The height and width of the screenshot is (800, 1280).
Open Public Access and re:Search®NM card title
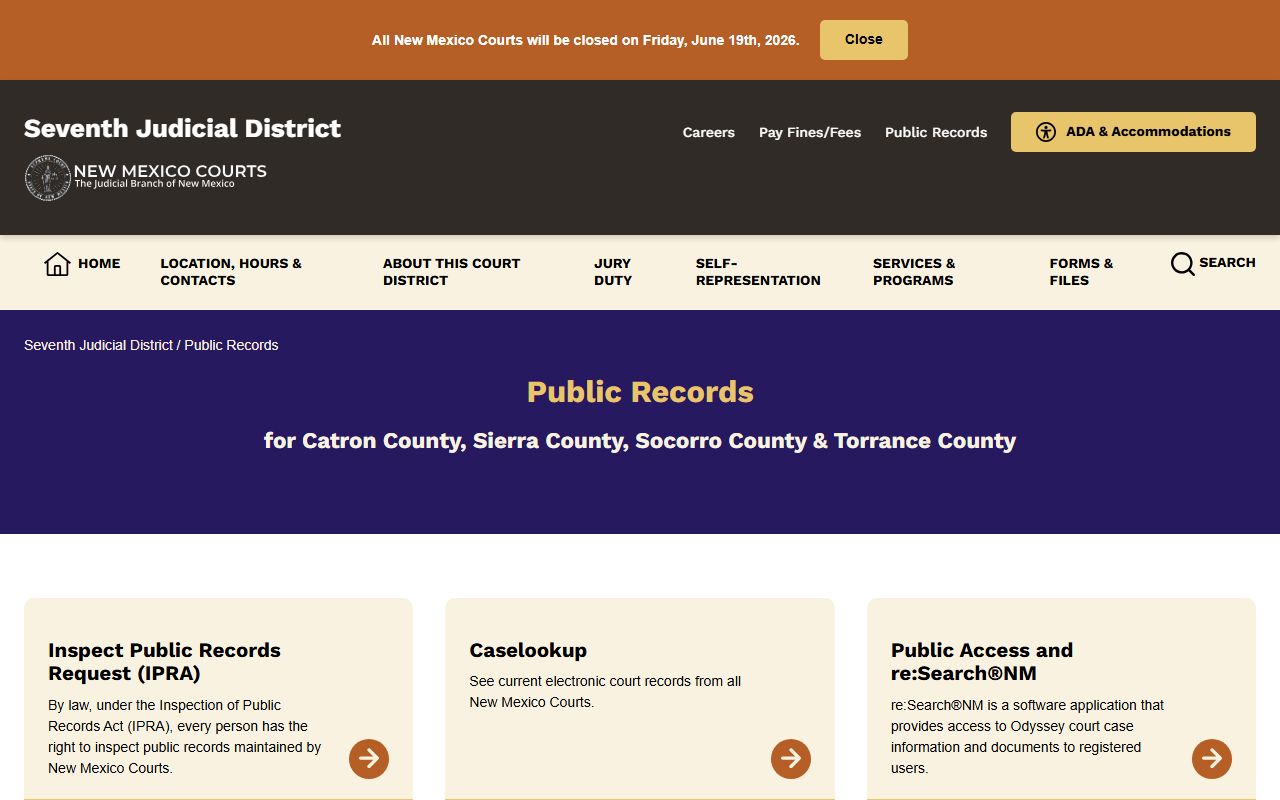(x=982, y=662)
